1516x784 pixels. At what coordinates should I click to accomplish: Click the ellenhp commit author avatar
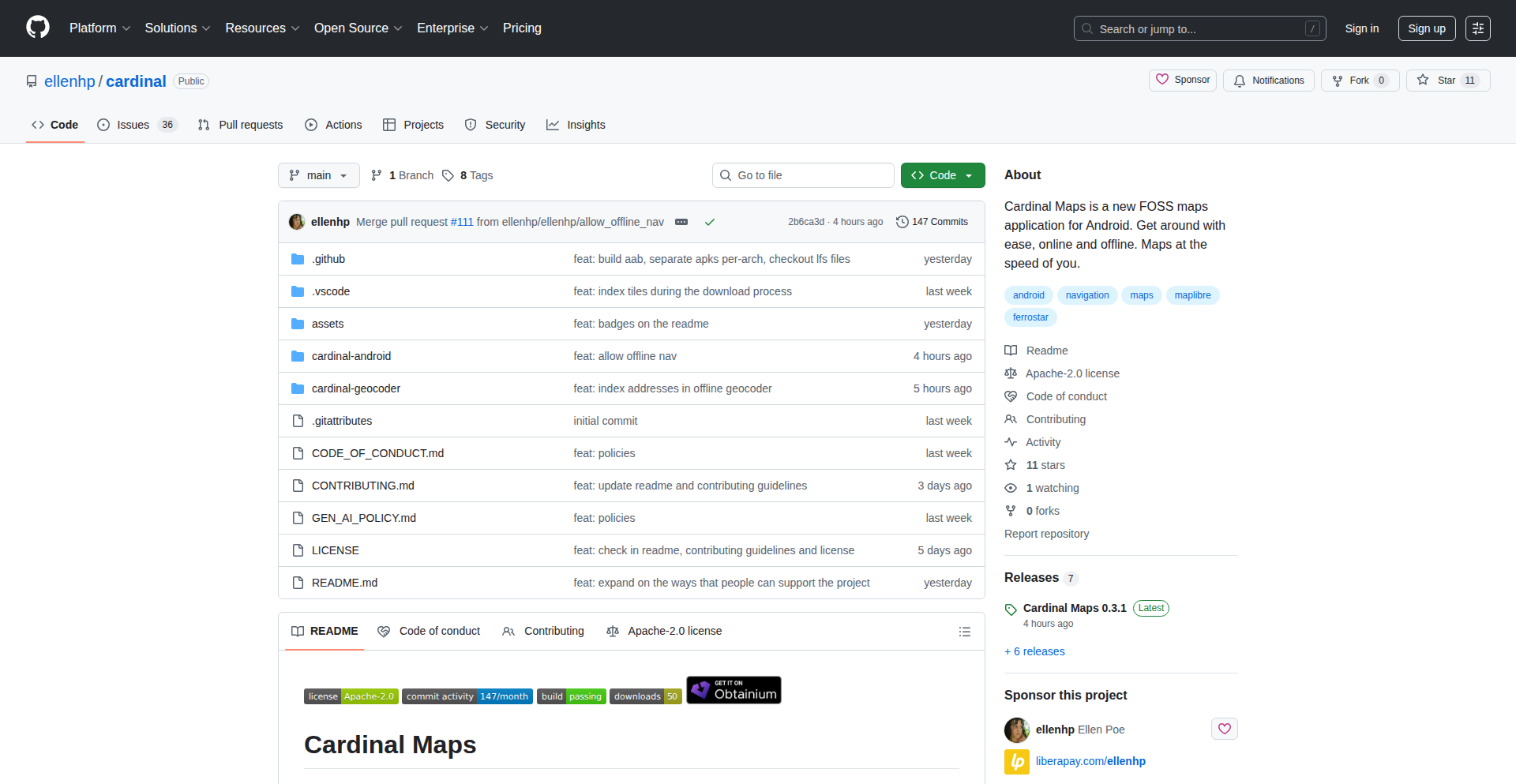tap(297, 222)
